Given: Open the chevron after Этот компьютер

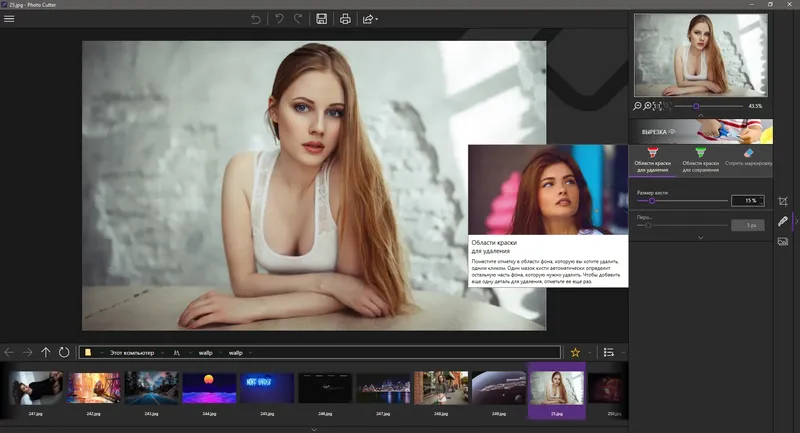Looking at the screenshot, I should coord(162,353).
